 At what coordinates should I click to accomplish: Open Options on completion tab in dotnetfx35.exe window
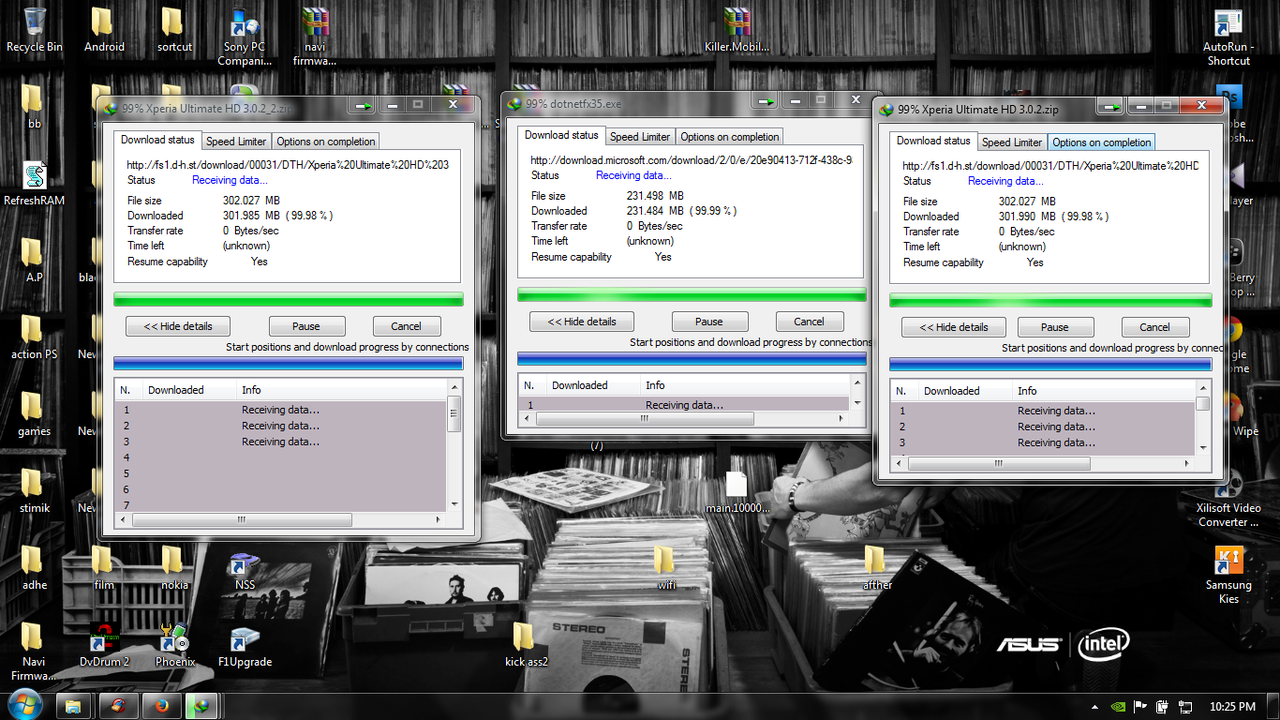click(x=729, y=136)
